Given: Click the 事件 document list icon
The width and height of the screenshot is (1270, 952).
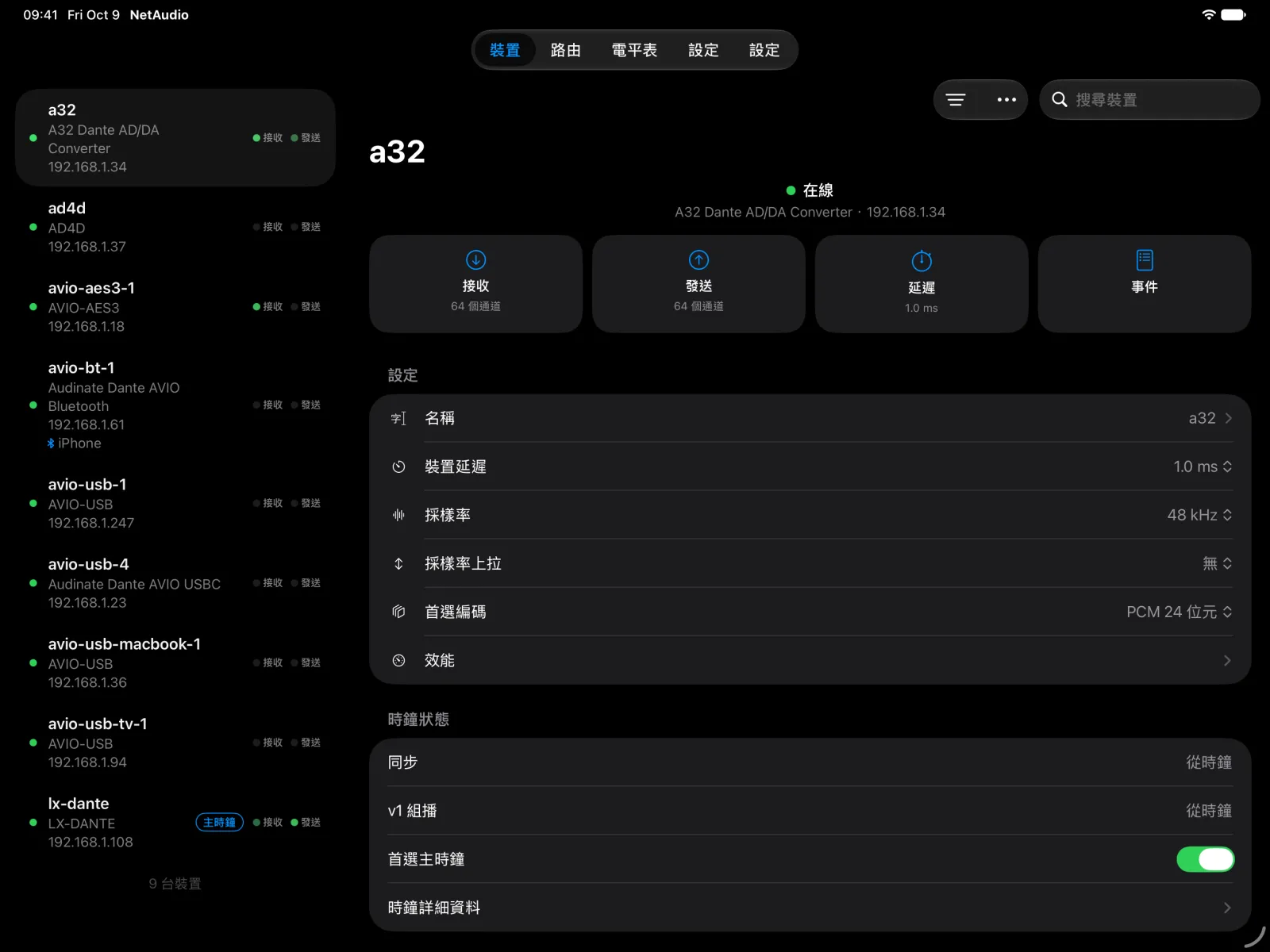Looking at the screenshot, I should click(x=1145, y=260).
